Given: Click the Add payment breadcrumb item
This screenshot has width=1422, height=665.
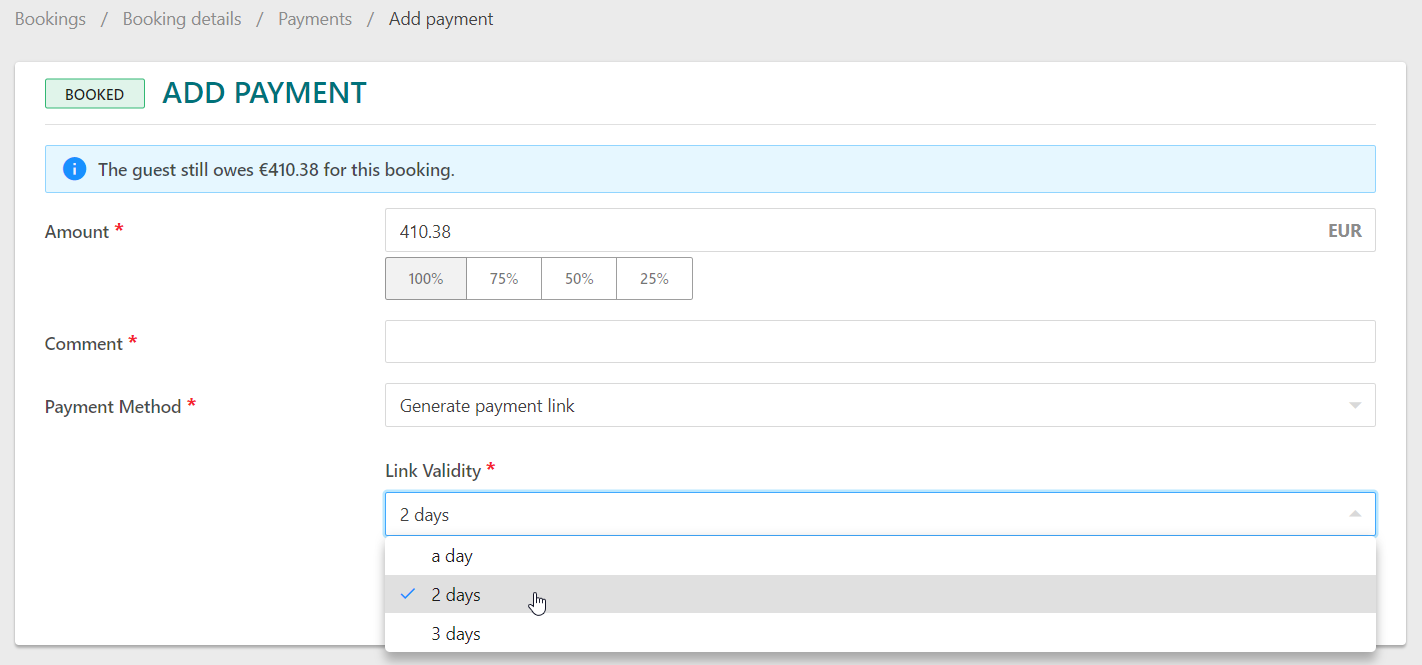Looking at the screenshot, I should point(441,19).
